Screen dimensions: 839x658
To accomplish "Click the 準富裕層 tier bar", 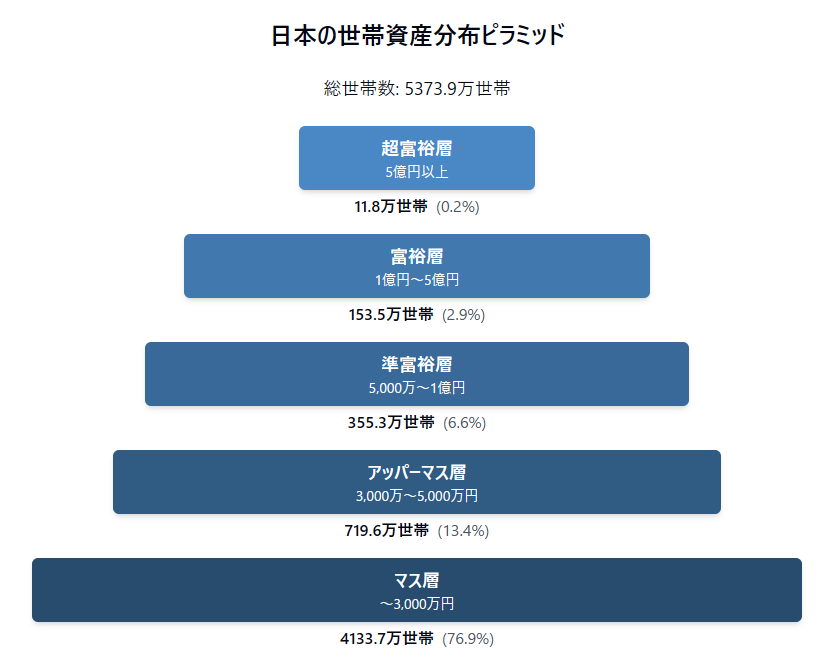I will 417,374.
